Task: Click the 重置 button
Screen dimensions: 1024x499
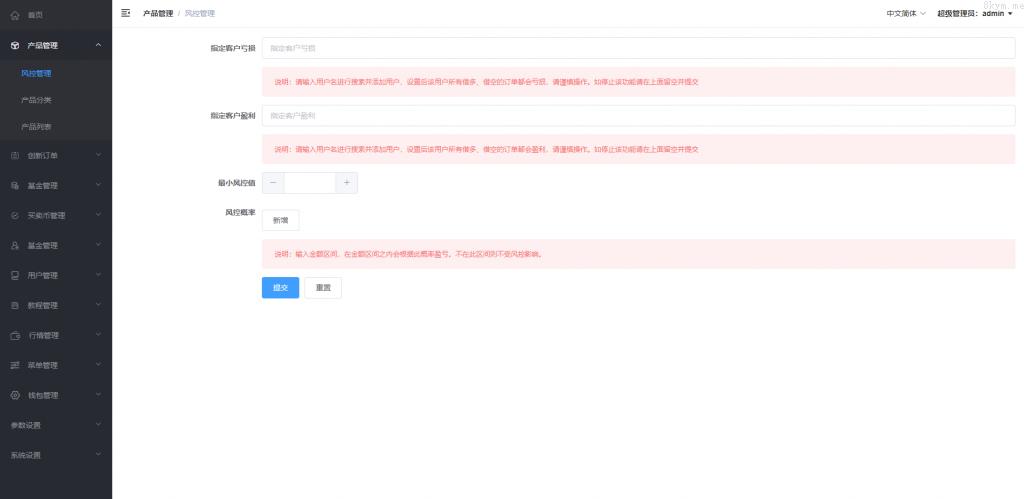Action: click(x=323, y=287)
